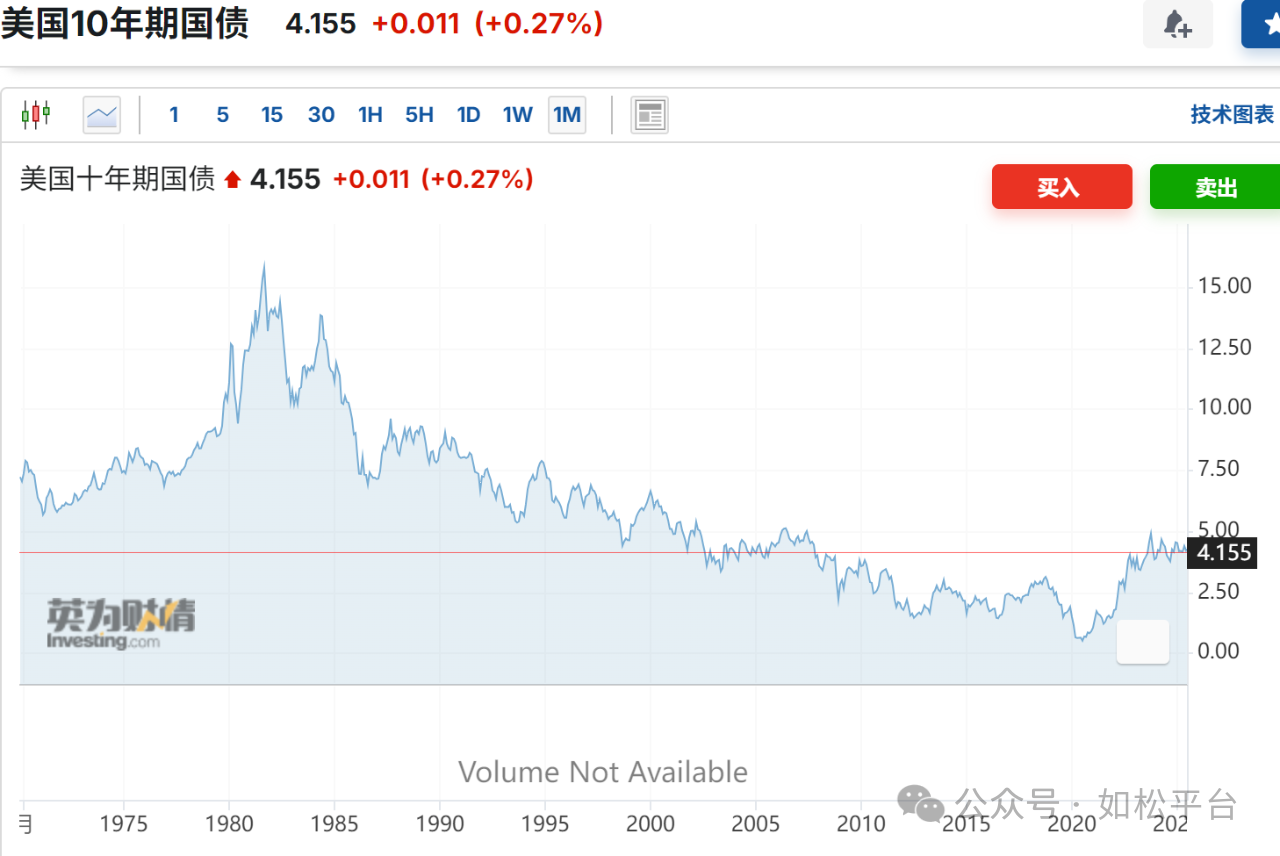Switch to 1D daily timeframe
Viewport: 1280px width, 856px height.
[x=468, y=115]
